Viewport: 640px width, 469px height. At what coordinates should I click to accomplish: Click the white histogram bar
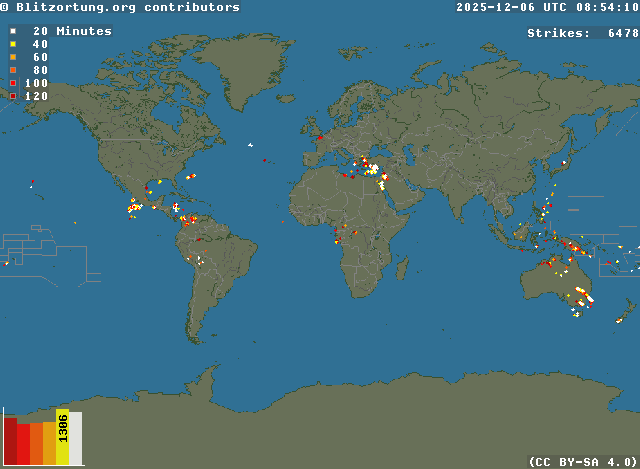[76, 438]
